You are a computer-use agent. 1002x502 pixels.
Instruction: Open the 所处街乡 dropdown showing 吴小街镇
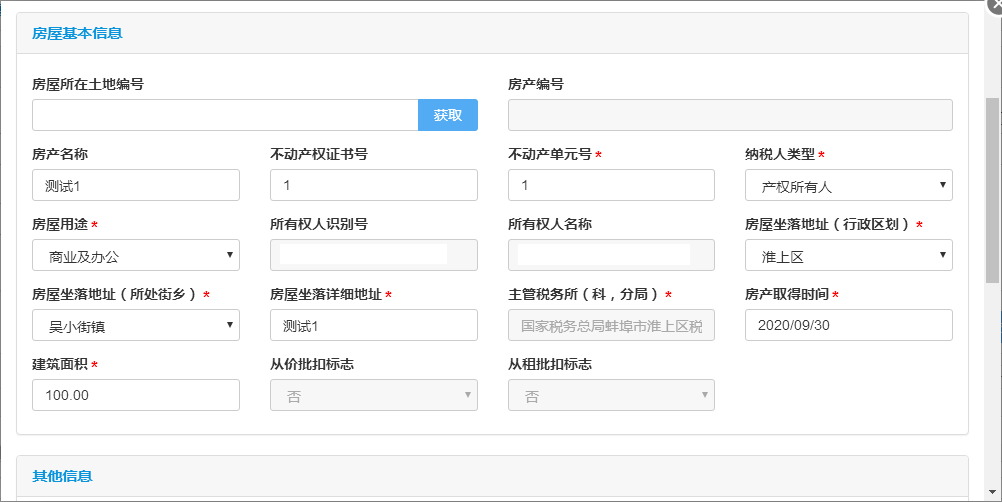[x=136, y=325]
